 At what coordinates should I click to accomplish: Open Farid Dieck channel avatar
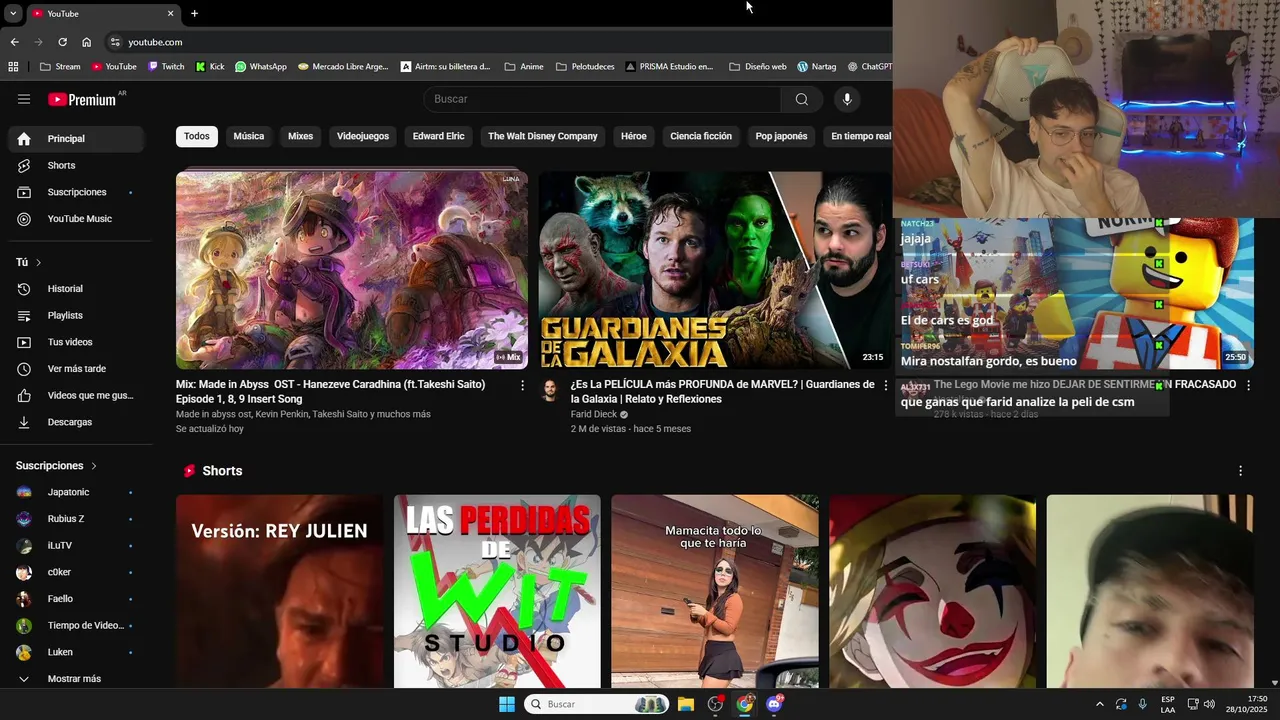tap(550, 390)
